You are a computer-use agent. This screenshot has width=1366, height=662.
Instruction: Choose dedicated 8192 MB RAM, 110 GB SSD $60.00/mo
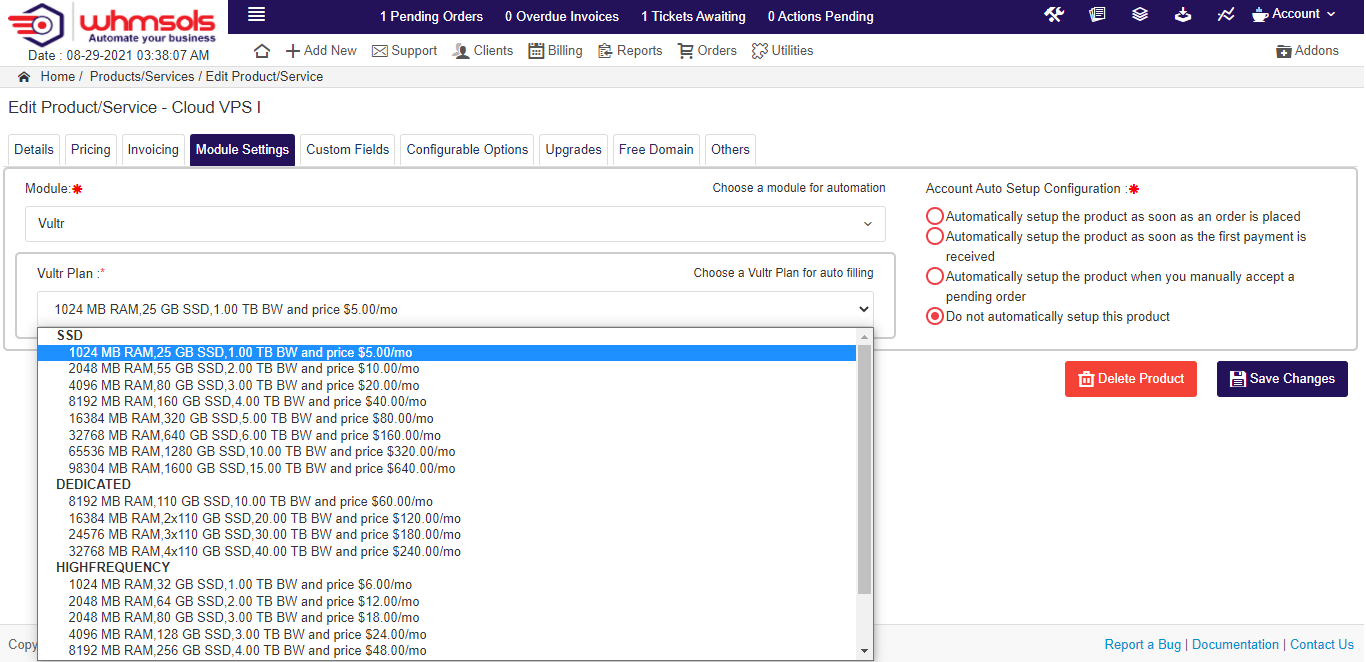(447, 501)
